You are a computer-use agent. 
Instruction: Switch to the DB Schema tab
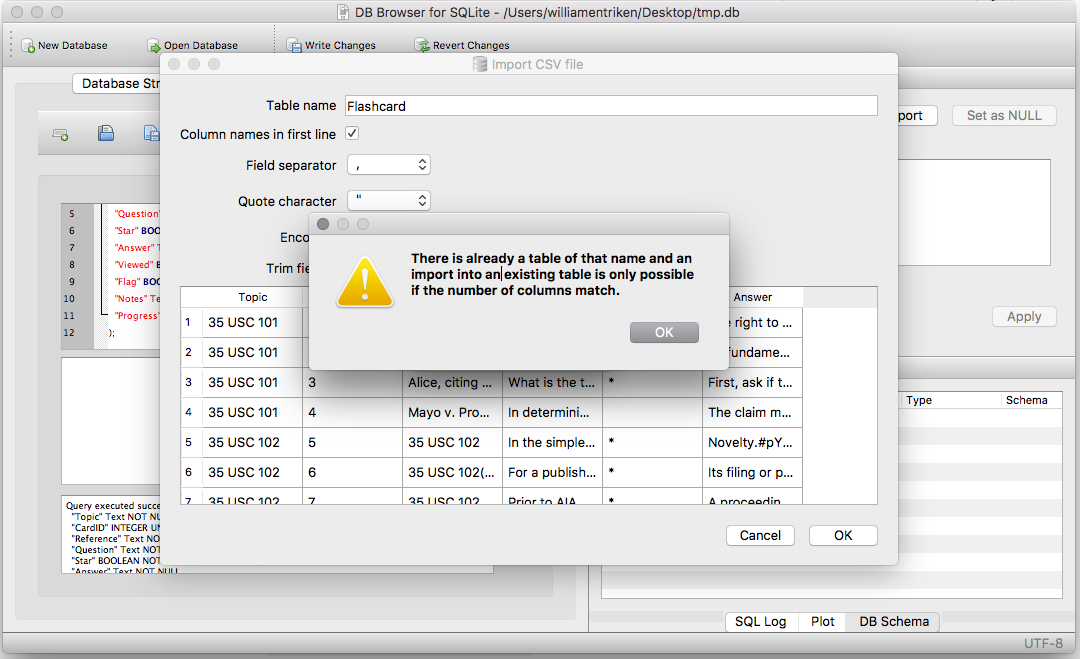point(894,622)
